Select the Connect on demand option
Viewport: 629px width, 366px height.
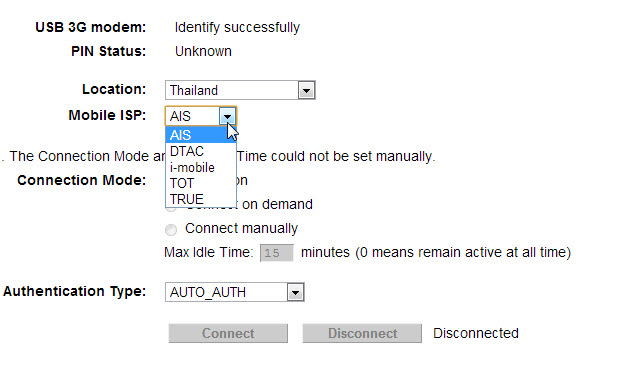coord(277,204)
